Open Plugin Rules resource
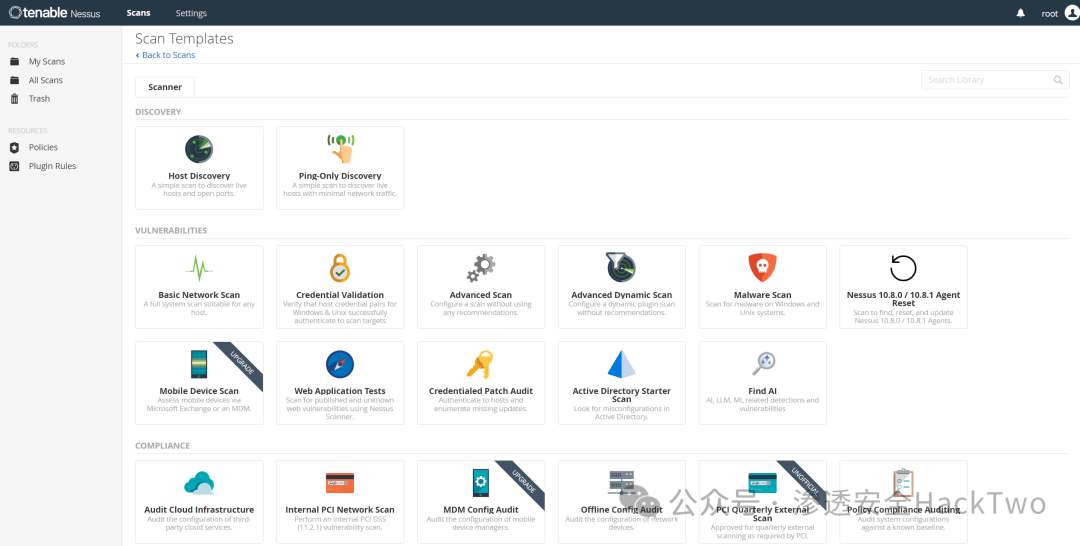This screenshot has width=1080, height=546. point(52,166)
